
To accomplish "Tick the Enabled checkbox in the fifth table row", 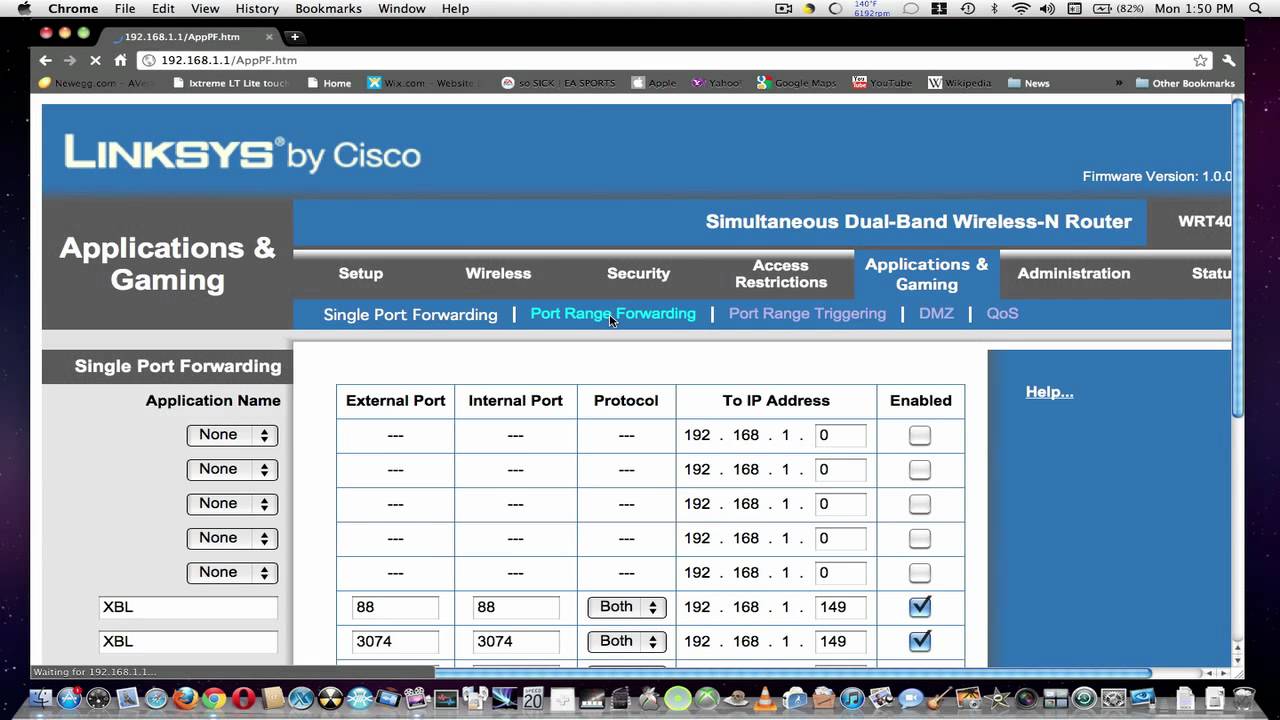I will coord(920,573).
